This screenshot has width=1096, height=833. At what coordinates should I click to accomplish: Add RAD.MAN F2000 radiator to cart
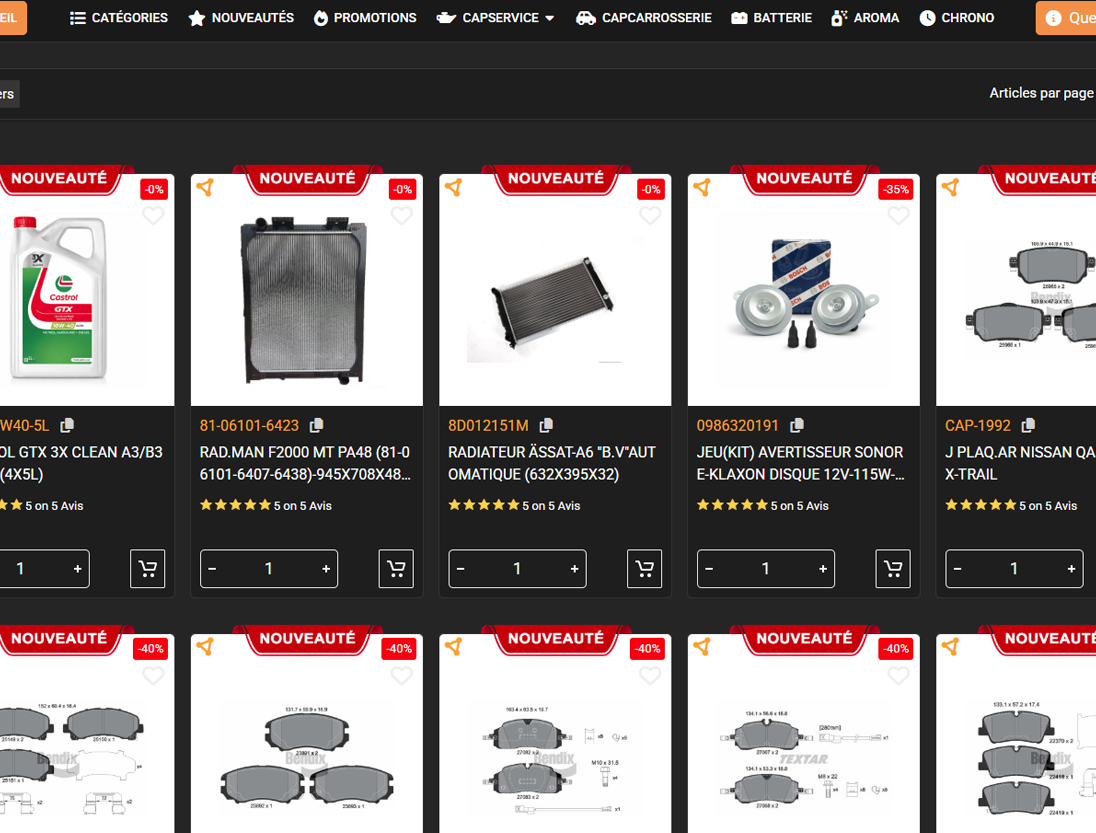tap(396, 569)
